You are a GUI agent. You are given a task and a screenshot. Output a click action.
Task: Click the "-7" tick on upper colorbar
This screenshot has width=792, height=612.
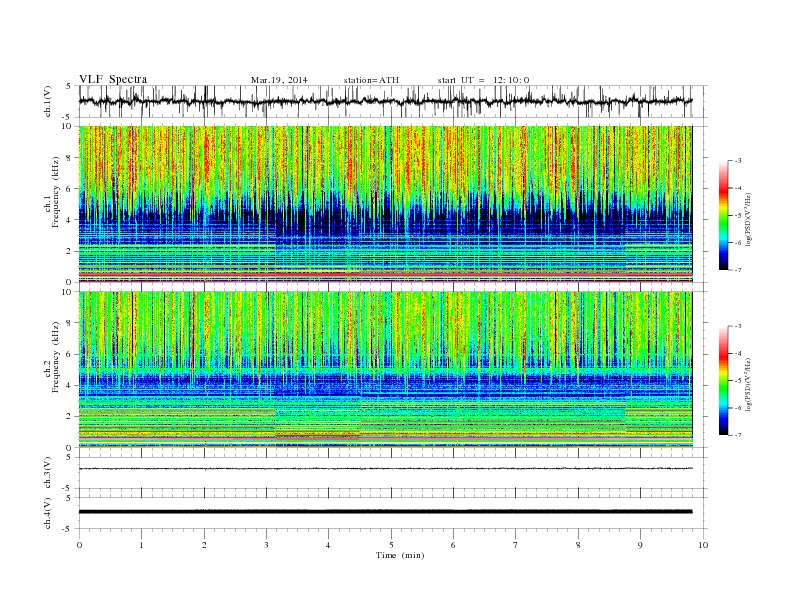pyautogui.click(x=738, y=270)
